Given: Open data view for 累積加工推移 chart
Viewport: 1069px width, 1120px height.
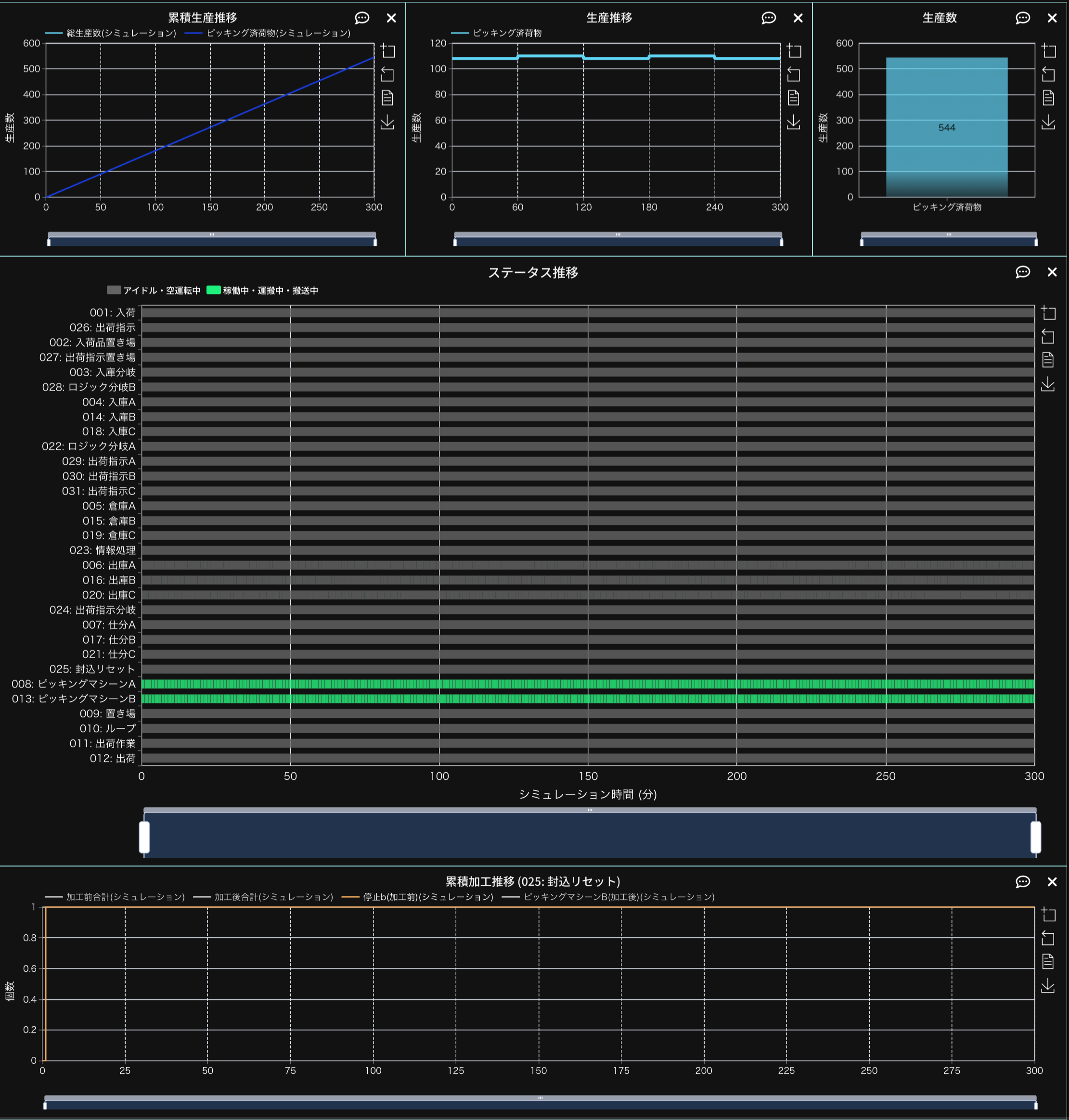Looking at the screenshot, I should (1047, 962).
